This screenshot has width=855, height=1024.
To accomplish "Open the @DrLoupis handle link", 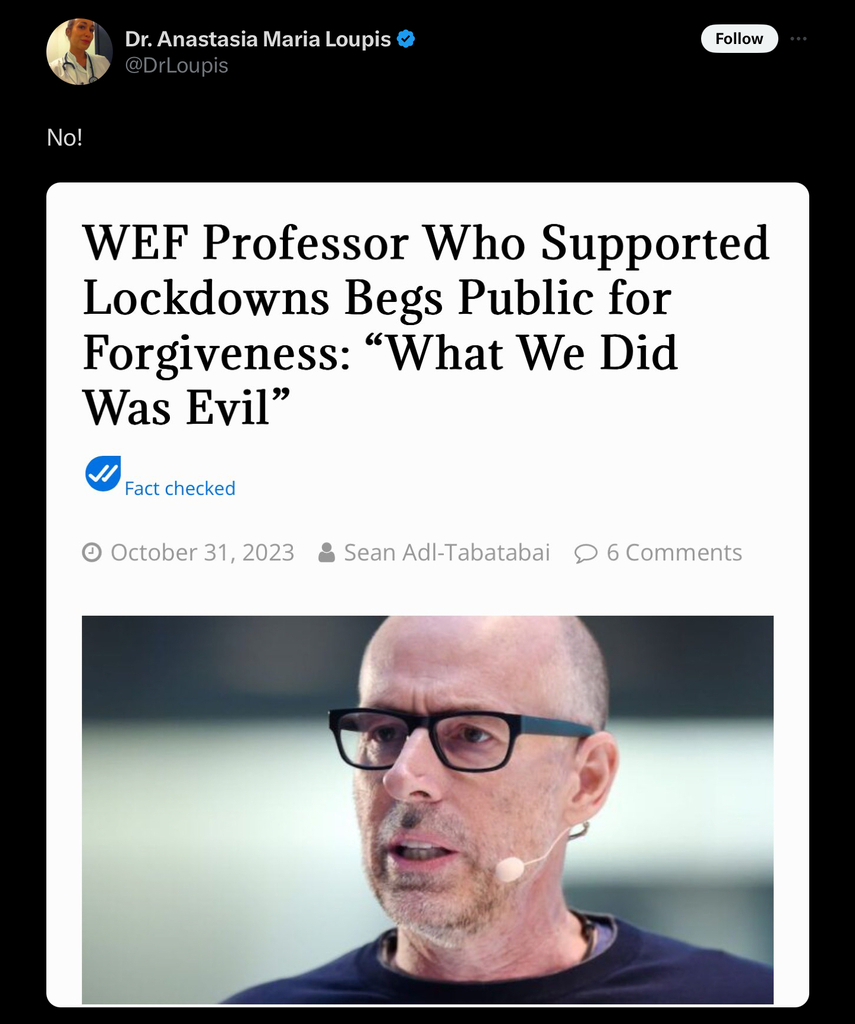I will click(x=176, y=65).
